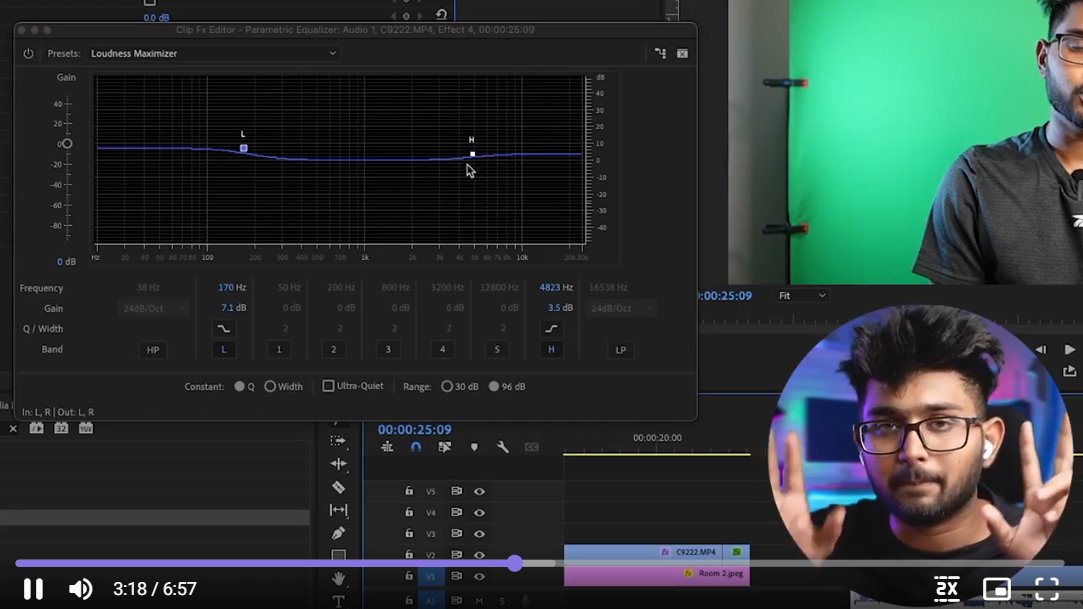Viewport: 1083px width, 609px height.
Task: Seek using the video progress bar handle
Action: (x=515, y=563)
